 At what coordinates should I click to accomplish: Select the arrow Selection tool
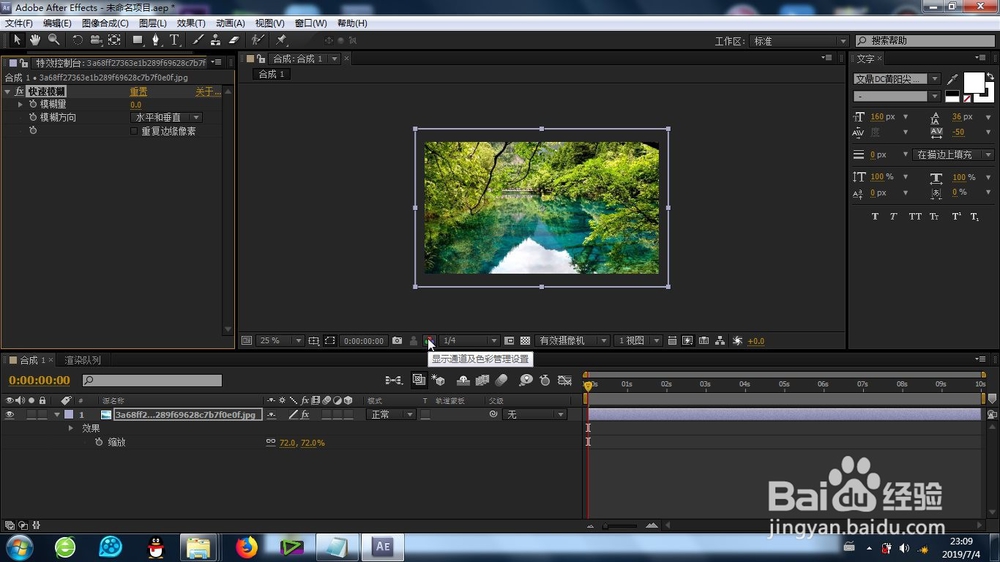[x=17, y=40]
